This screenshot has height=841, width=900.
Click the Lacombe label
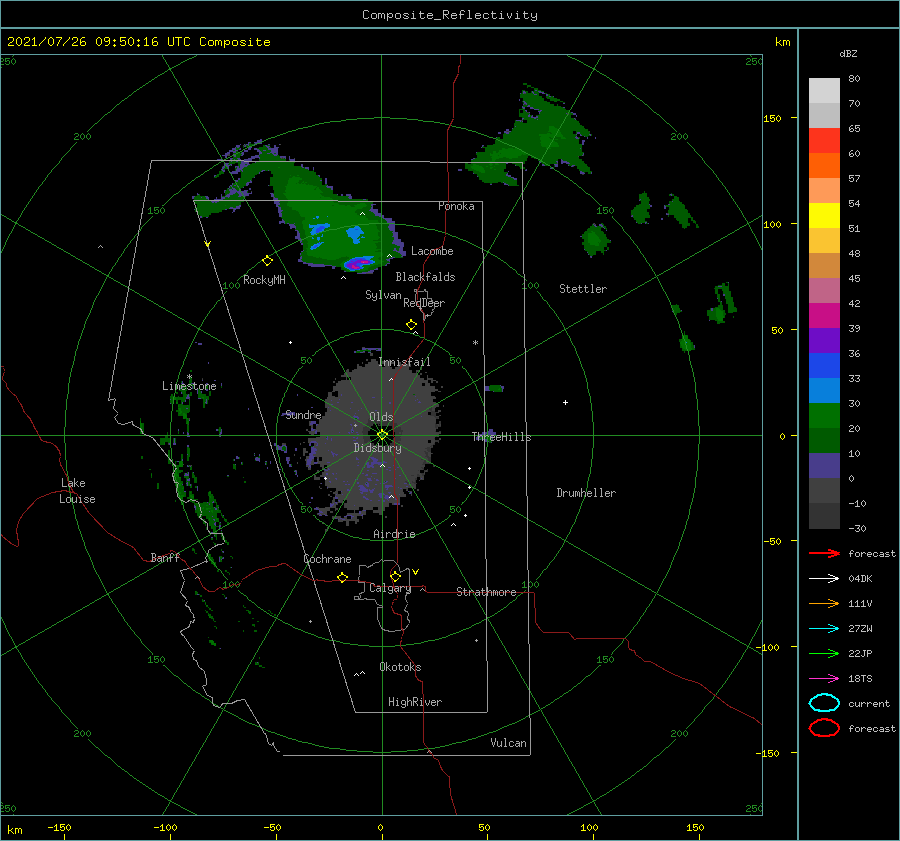(x=432, y=251)
